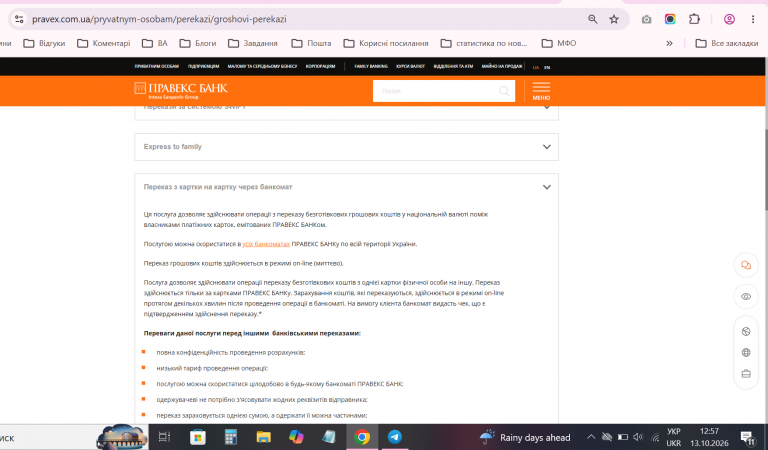Click the ПРАВЕКС БАНК logo

pyautogui.click(x=181, y=90)
